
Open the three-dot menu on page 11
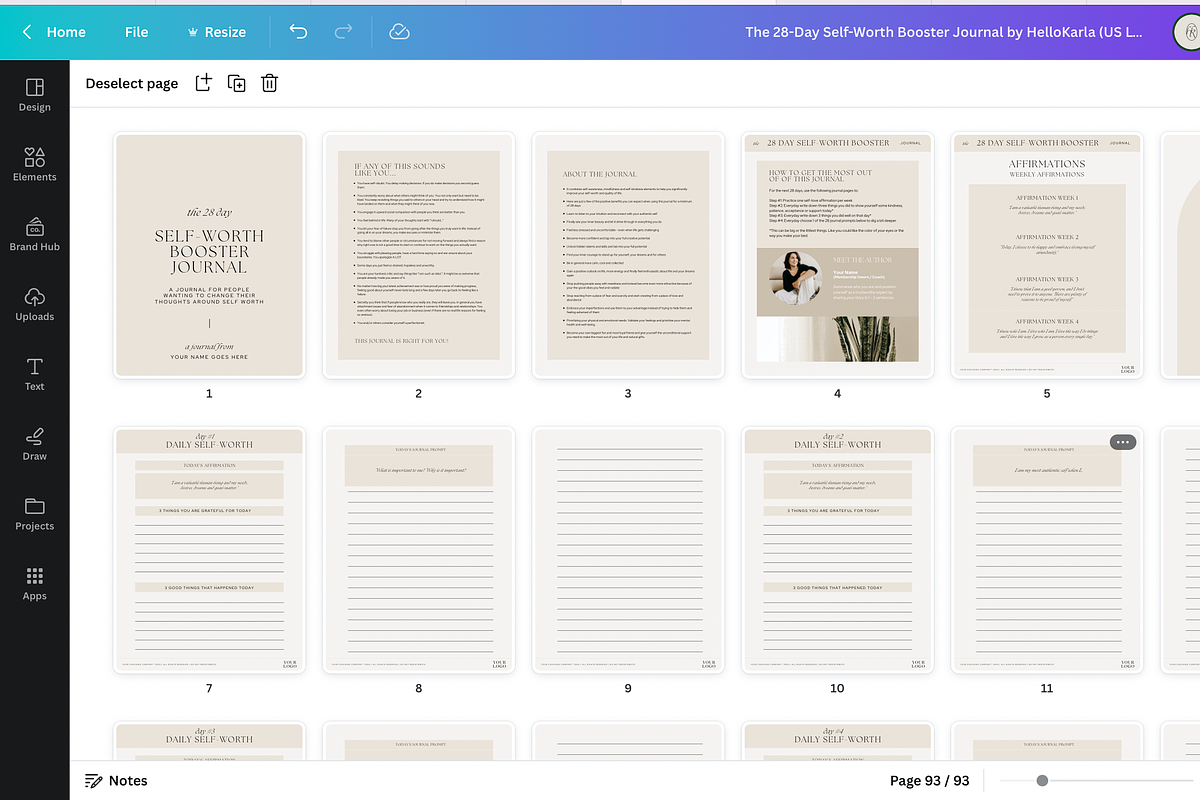pyautogui.click(x=1122, y=442)
